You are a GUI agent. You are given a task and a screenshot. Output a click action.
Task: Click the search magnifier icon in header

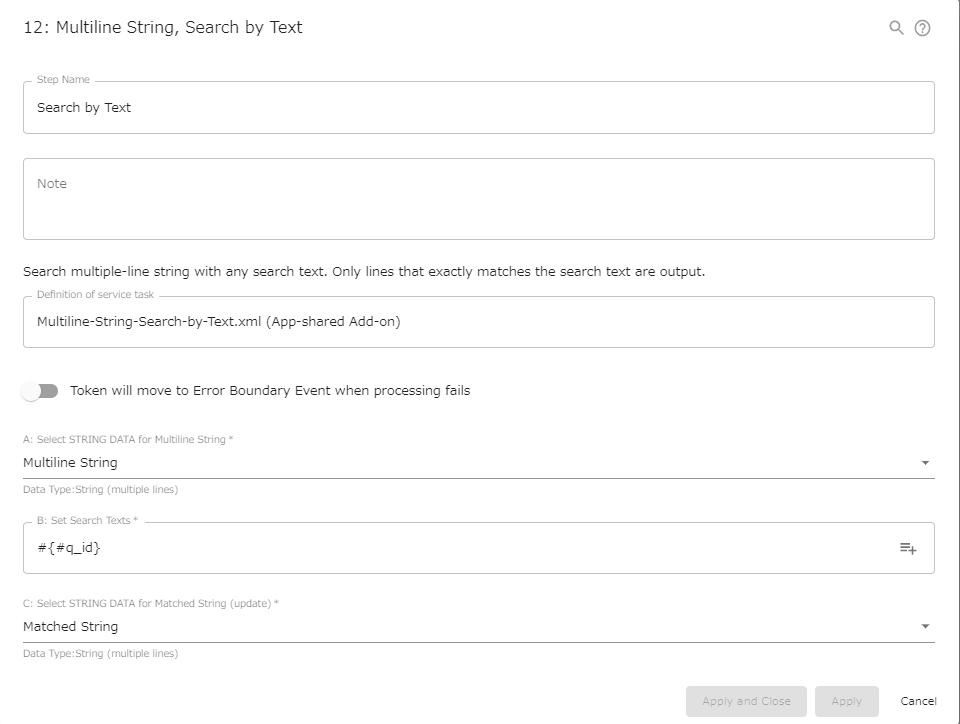(896, 28)
